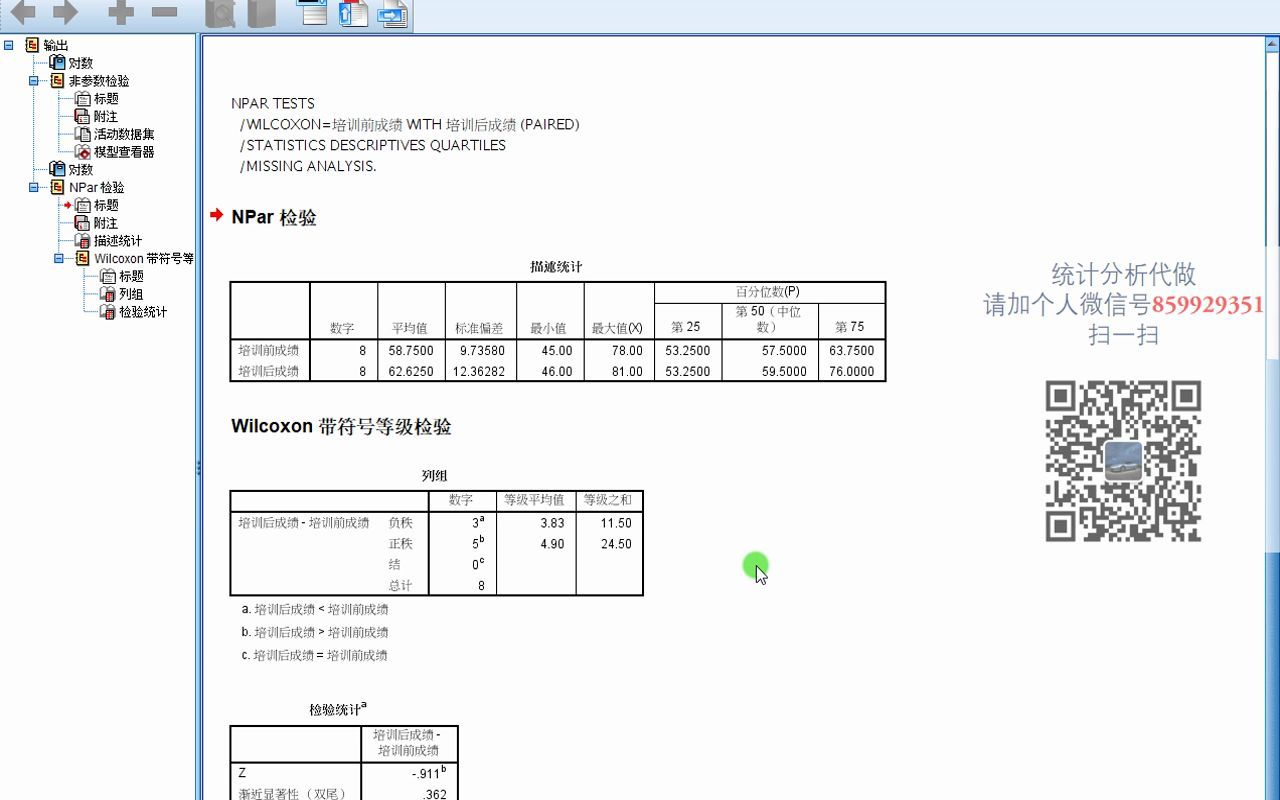Select NPar 检验 in the outline
Image resolution: width=1280 pixels, height=800 pixels.
click(97, 187)
